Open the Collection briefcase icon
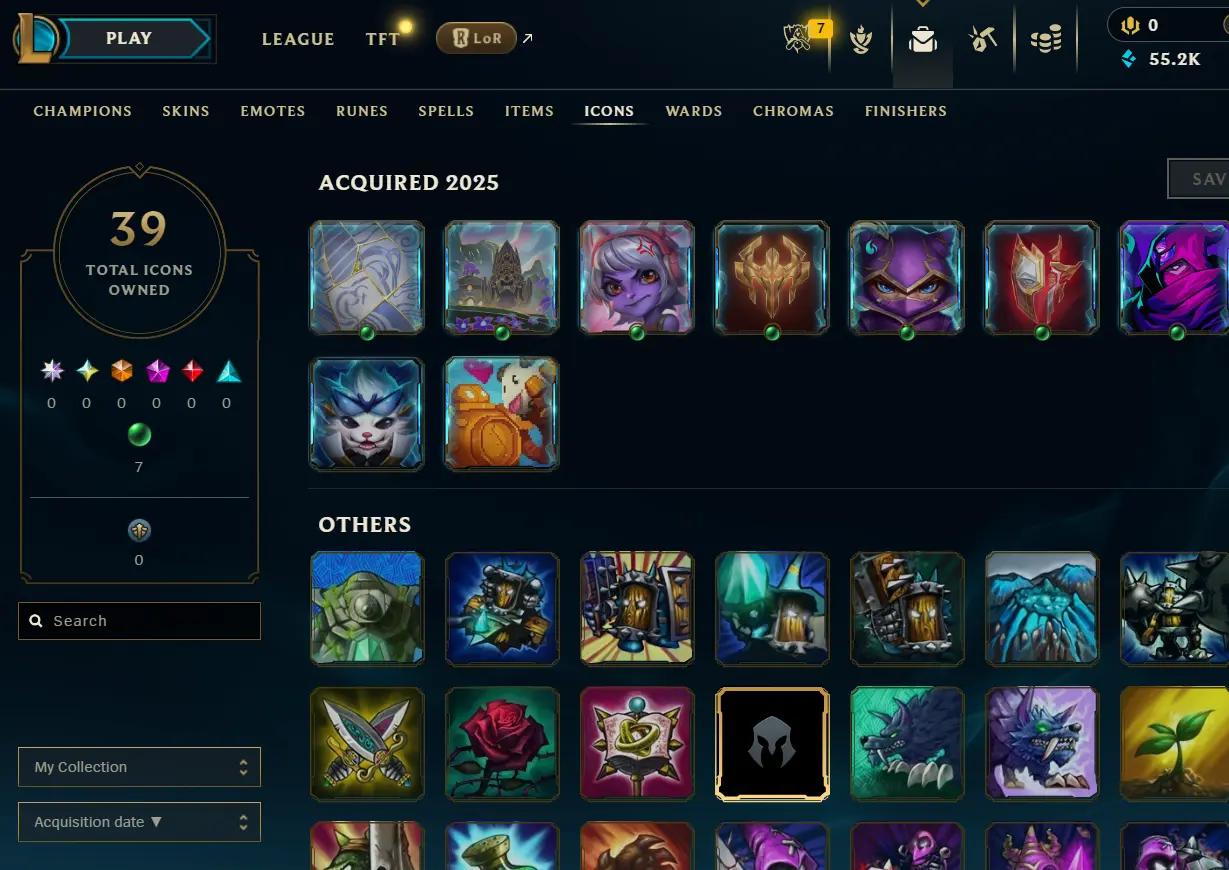 (922, 40)
